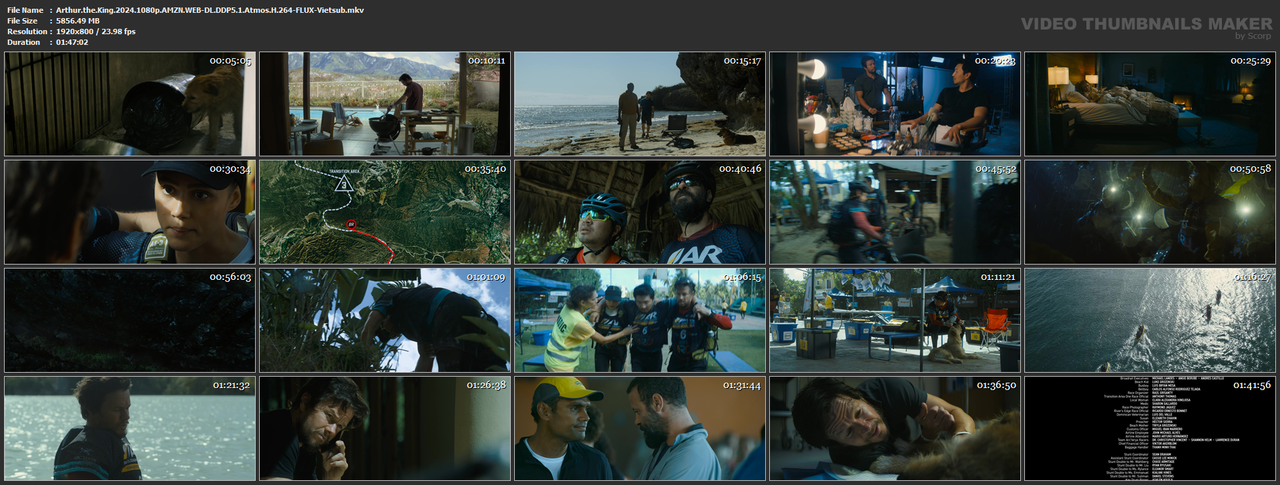Select the thumbnail stamped 01:11:21
The width and height of the screenshot is (1280, 485).
coord(895,320)
